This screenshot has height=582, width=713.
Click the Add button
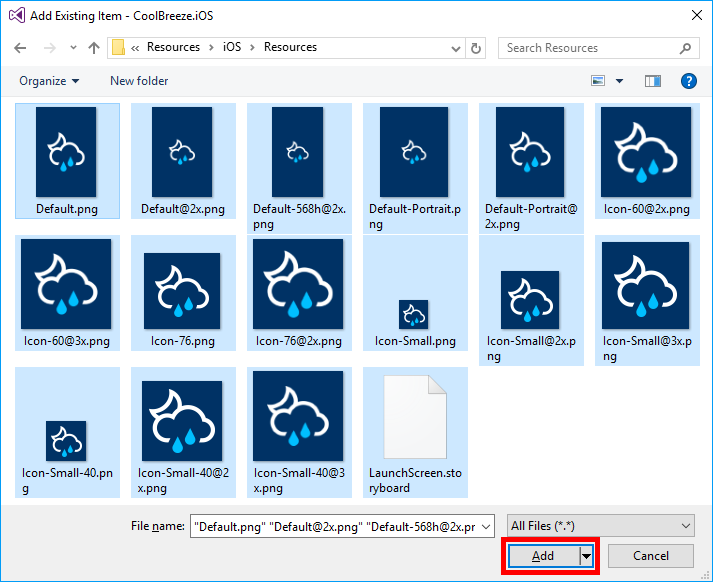tap(543, 556)
